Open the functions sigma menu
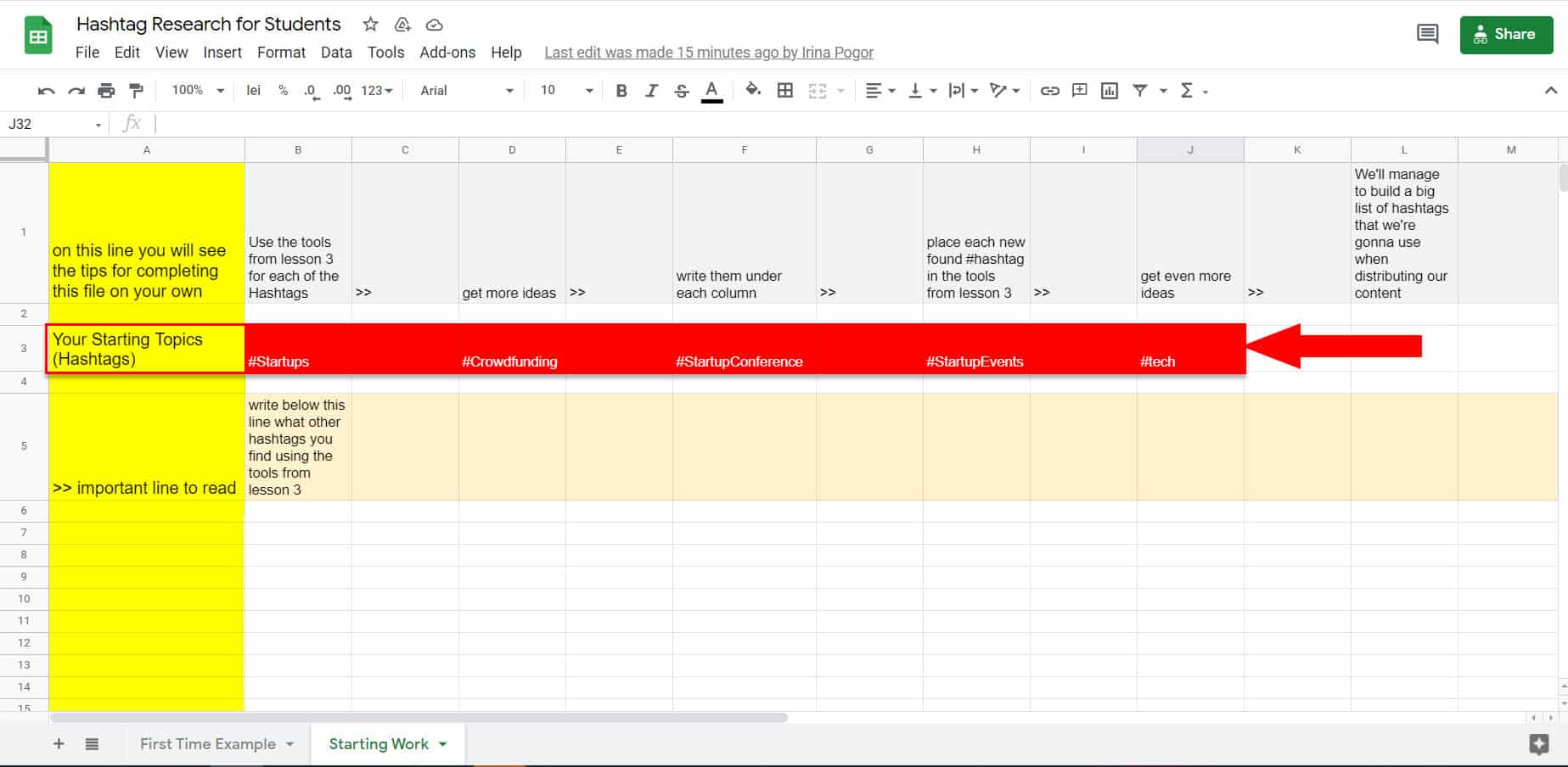 click(x=1194, y=91)
